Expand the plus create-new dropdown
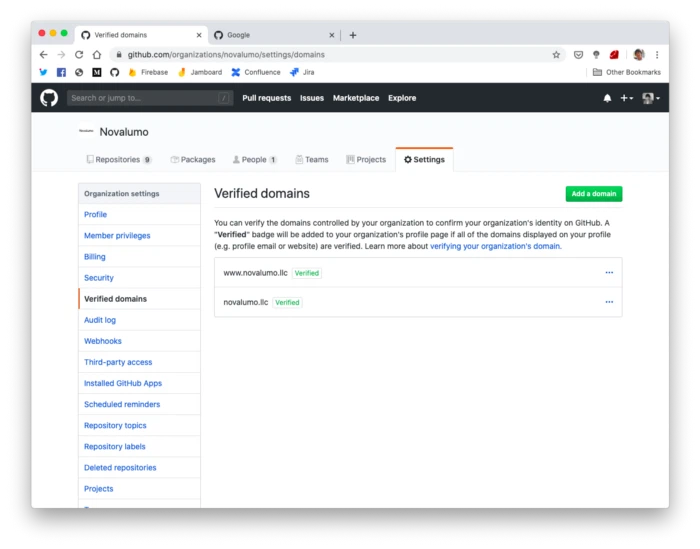The image size is (700, 549). pos(626,98)
